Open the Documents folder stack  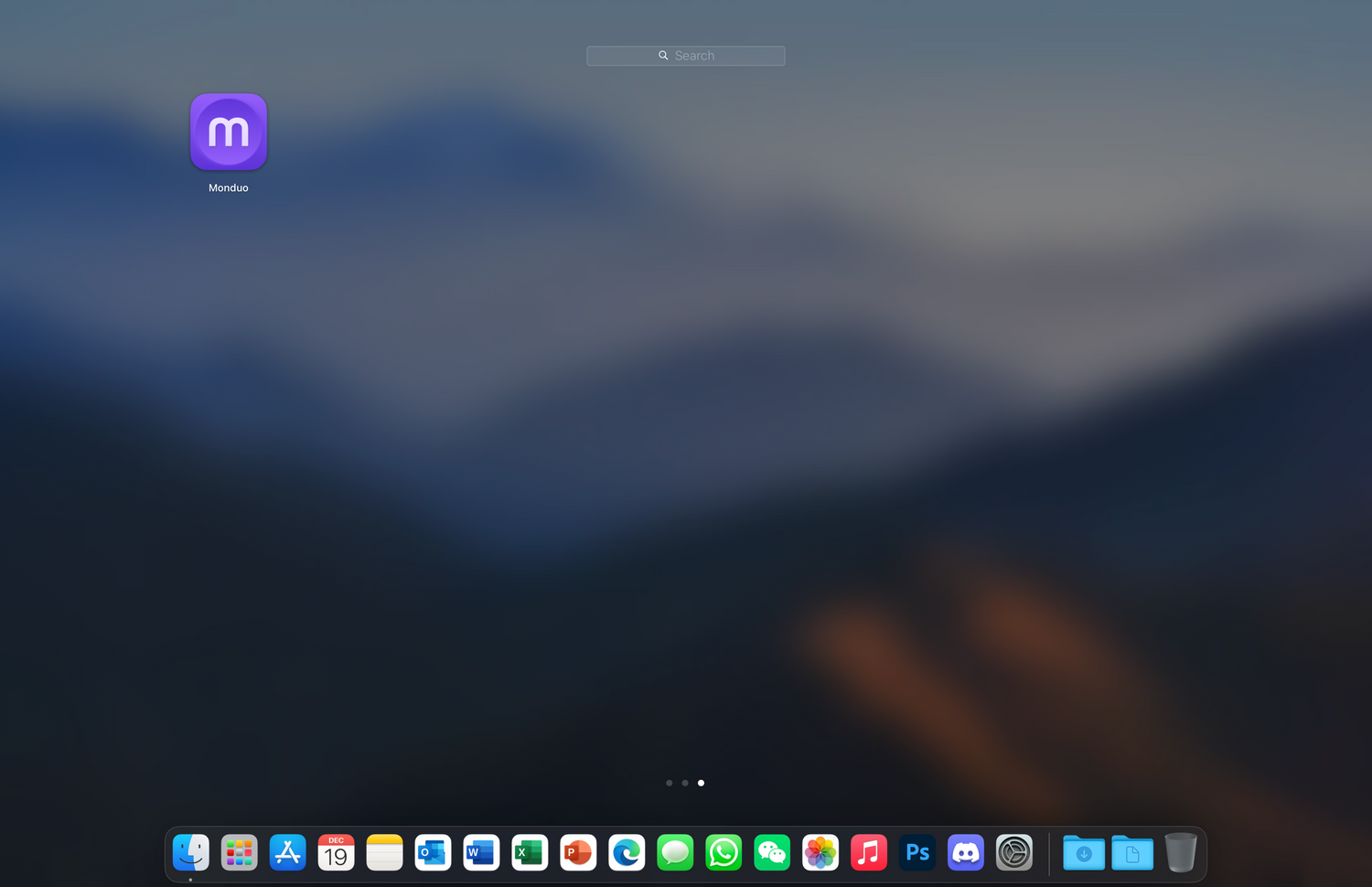[1132, 852]
